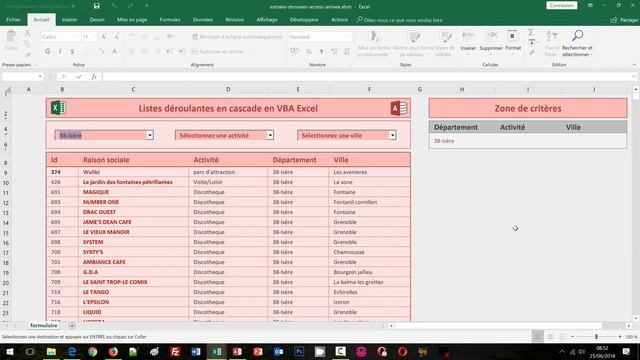The image size is (640, 360).
Task: Underline text with the S button
Action: coord(72,51)
